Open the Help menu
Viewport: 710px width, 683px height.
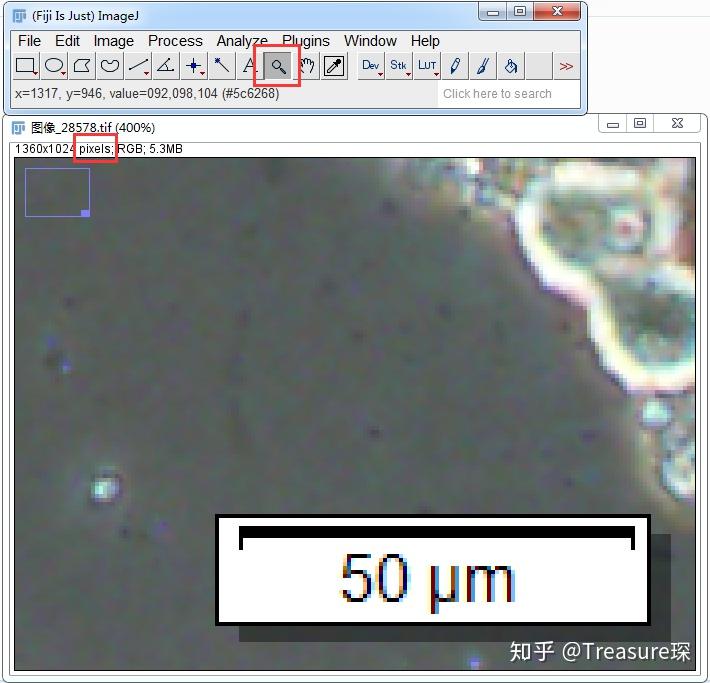pyautogui.click(x=425, y=41)
